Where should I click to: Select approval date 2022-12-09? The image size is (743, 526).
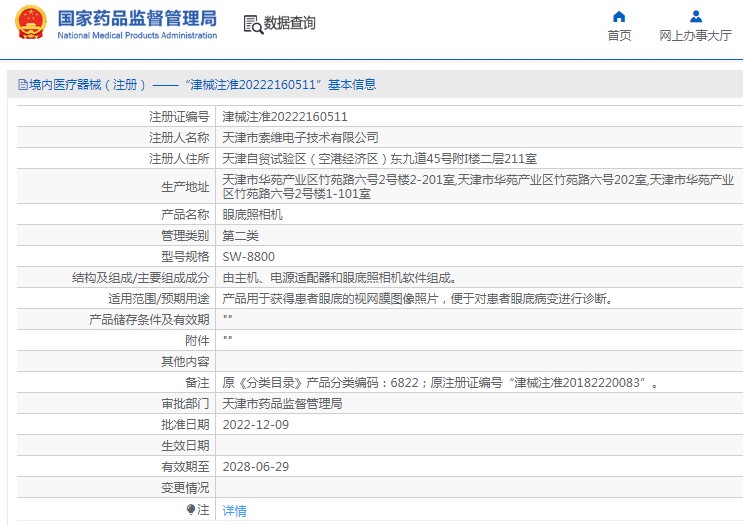[256, 425]
